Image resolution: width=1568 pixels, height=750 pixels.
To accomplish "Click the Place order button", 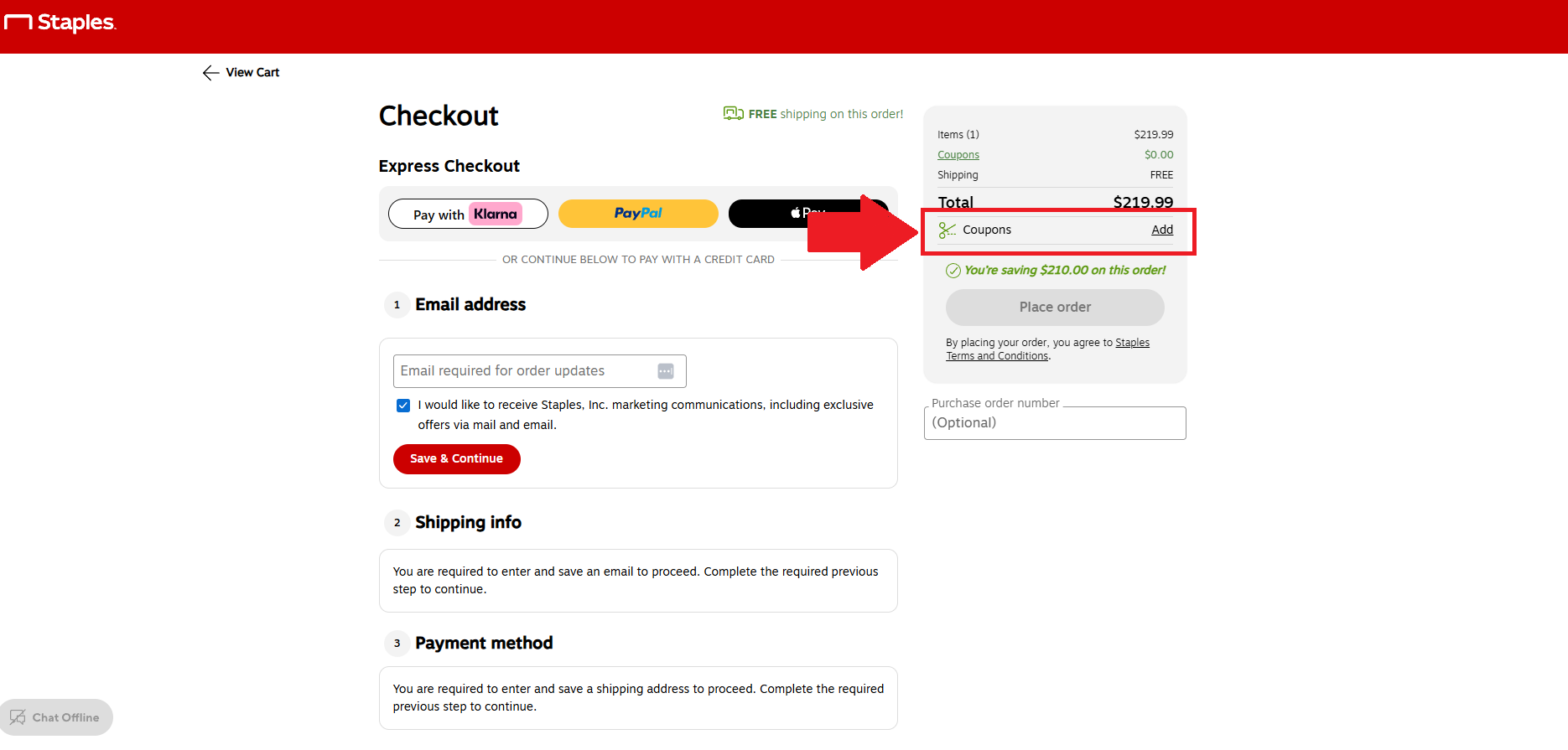I will click(x=1055, y=308).
